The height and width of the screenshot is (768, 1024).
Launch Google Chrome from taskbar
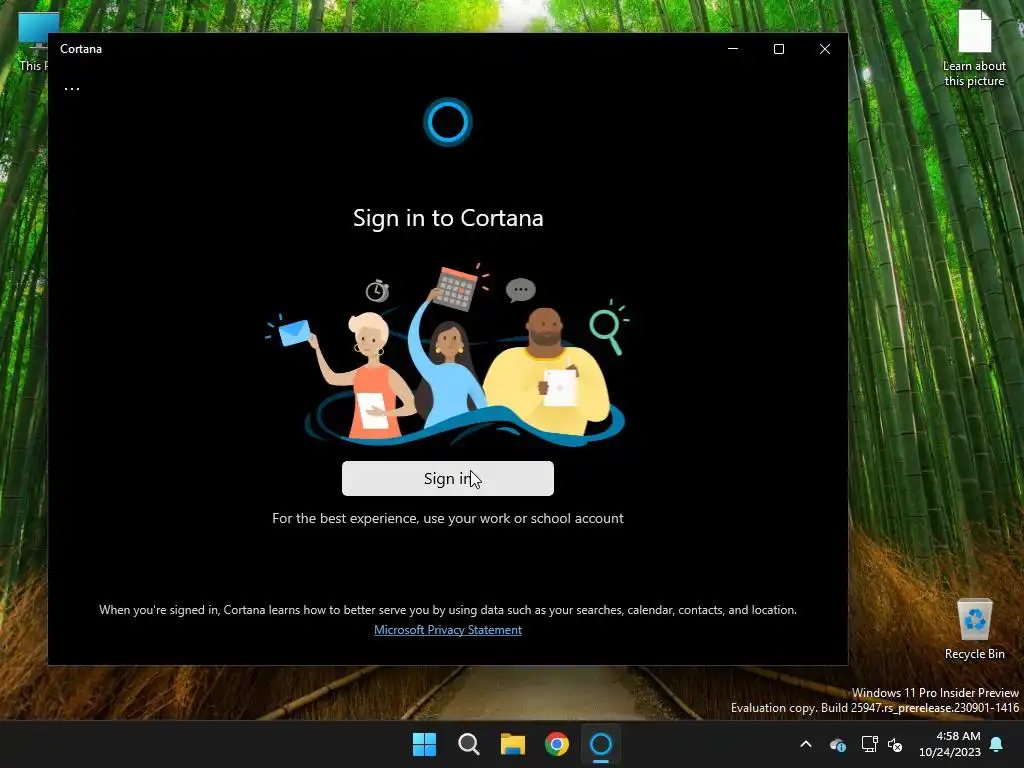(x=557, y=744)
